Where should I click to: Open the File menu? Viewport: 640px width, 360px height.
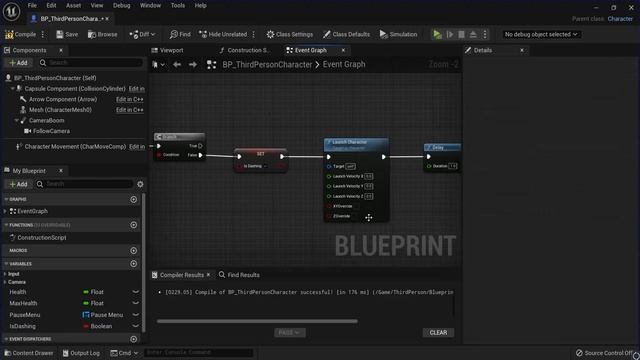[x=32, y=6]
